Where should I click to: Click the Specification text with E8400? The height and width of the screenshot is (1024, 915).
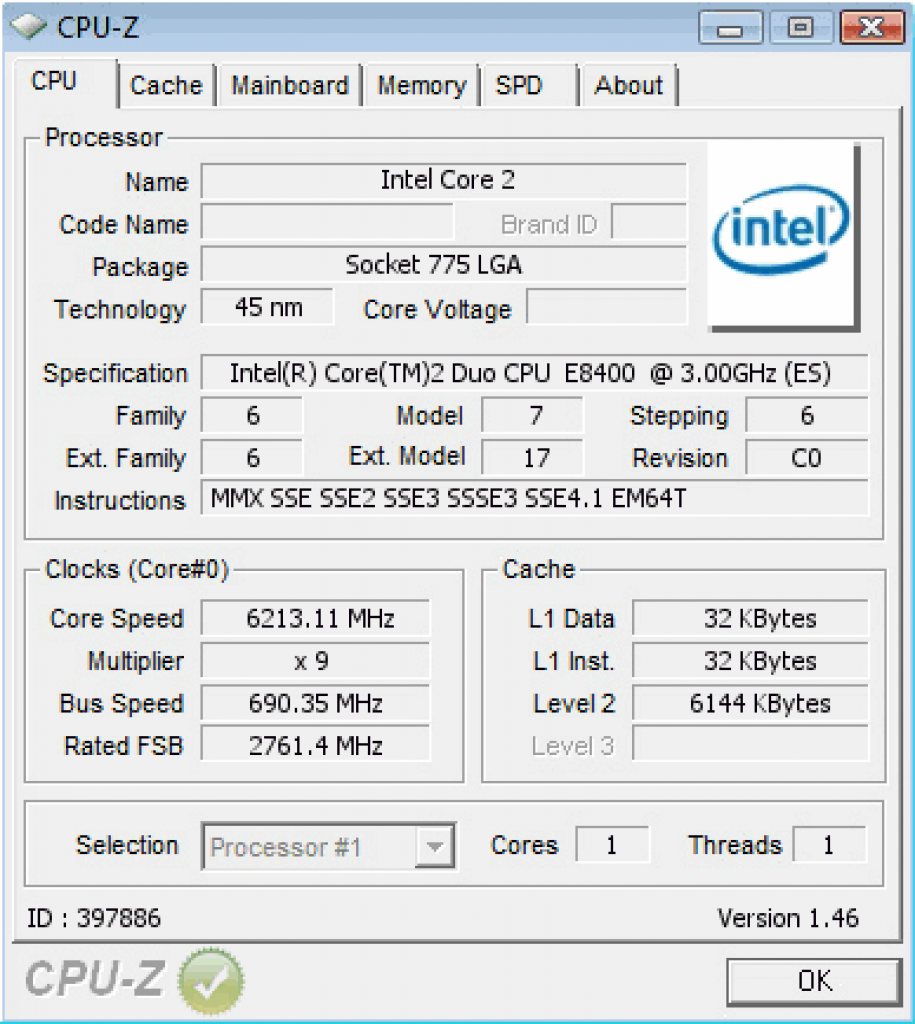[x=535, y=373]
